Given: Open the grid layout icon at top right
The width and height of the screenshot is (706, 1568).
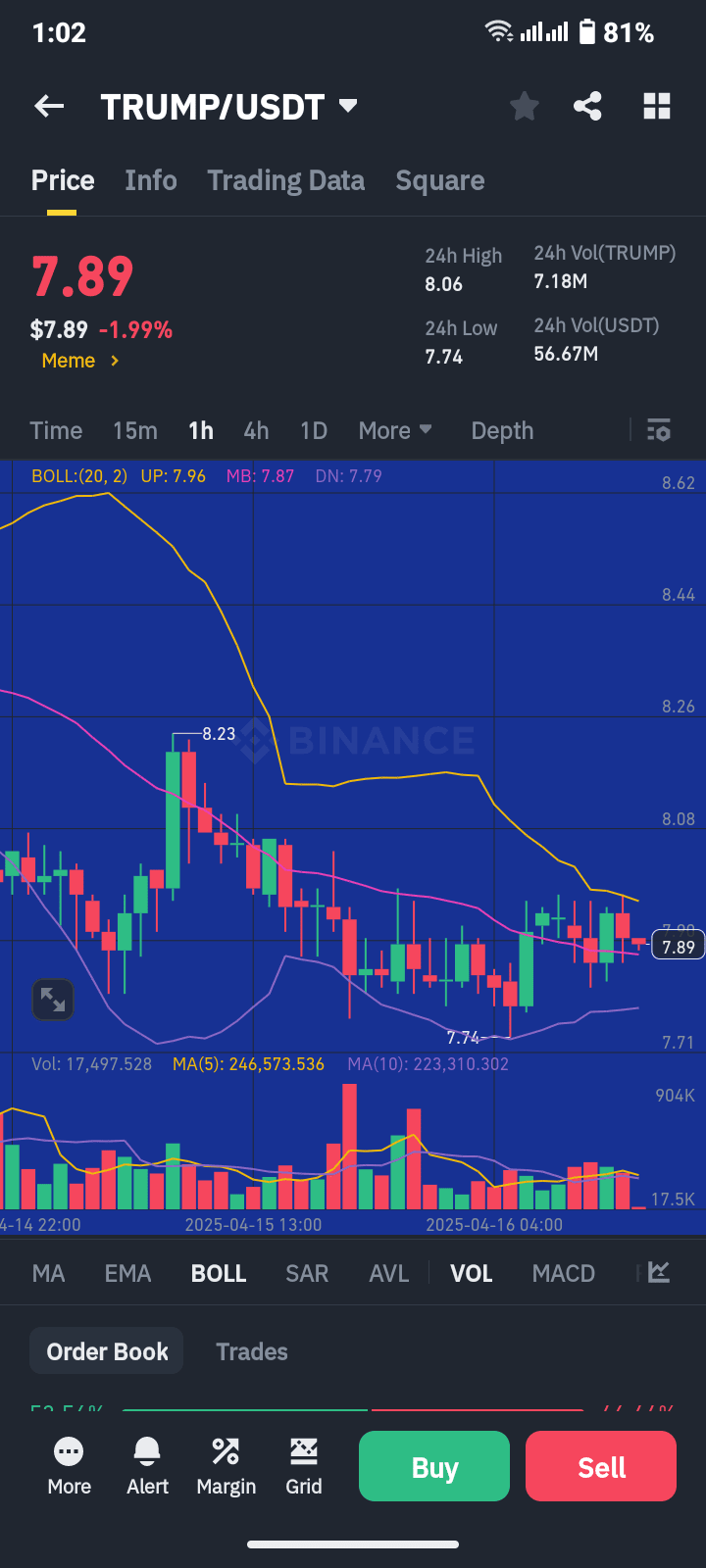Looking at the screenshot, I should (657, 106).
